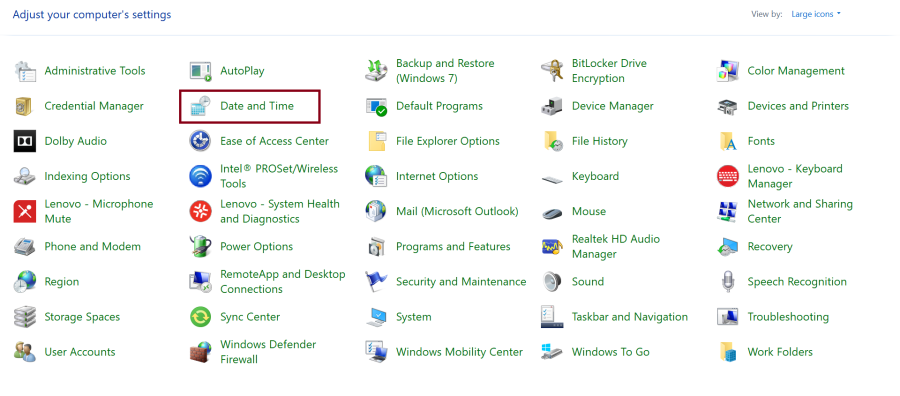Image resolution: width=900 pixels, height=396 pixels.
Task: Click the Phone and Modem icon
Action: pos(25,247)
